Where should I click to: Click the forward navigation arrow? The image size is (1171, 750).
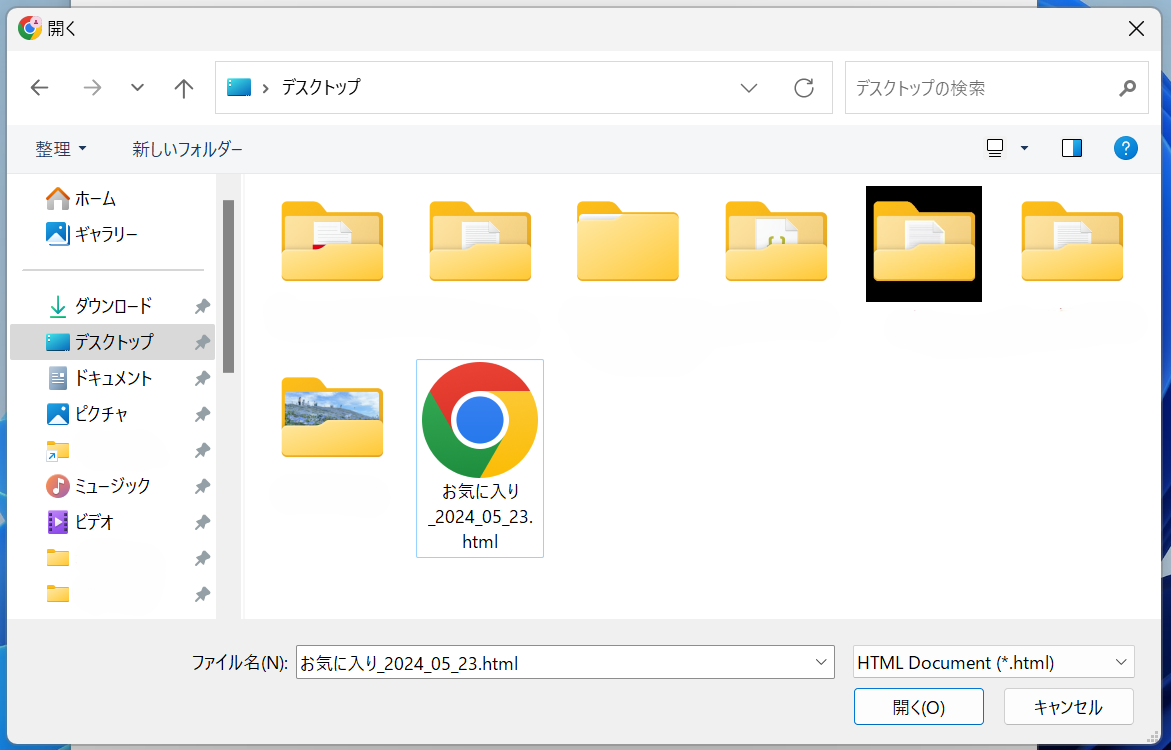[92, 88]
